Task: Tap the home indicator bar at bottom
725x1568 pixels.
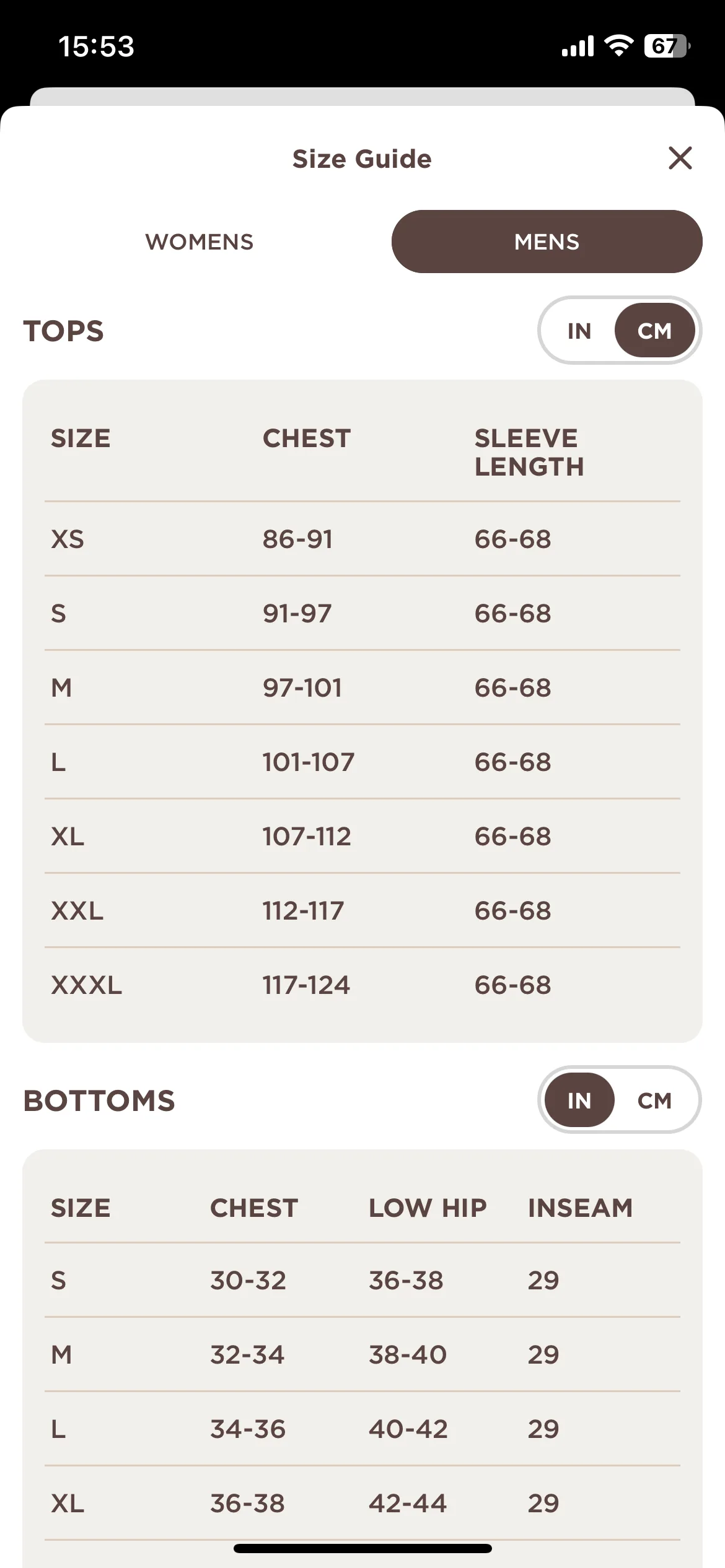Action: coord(362,1548)
